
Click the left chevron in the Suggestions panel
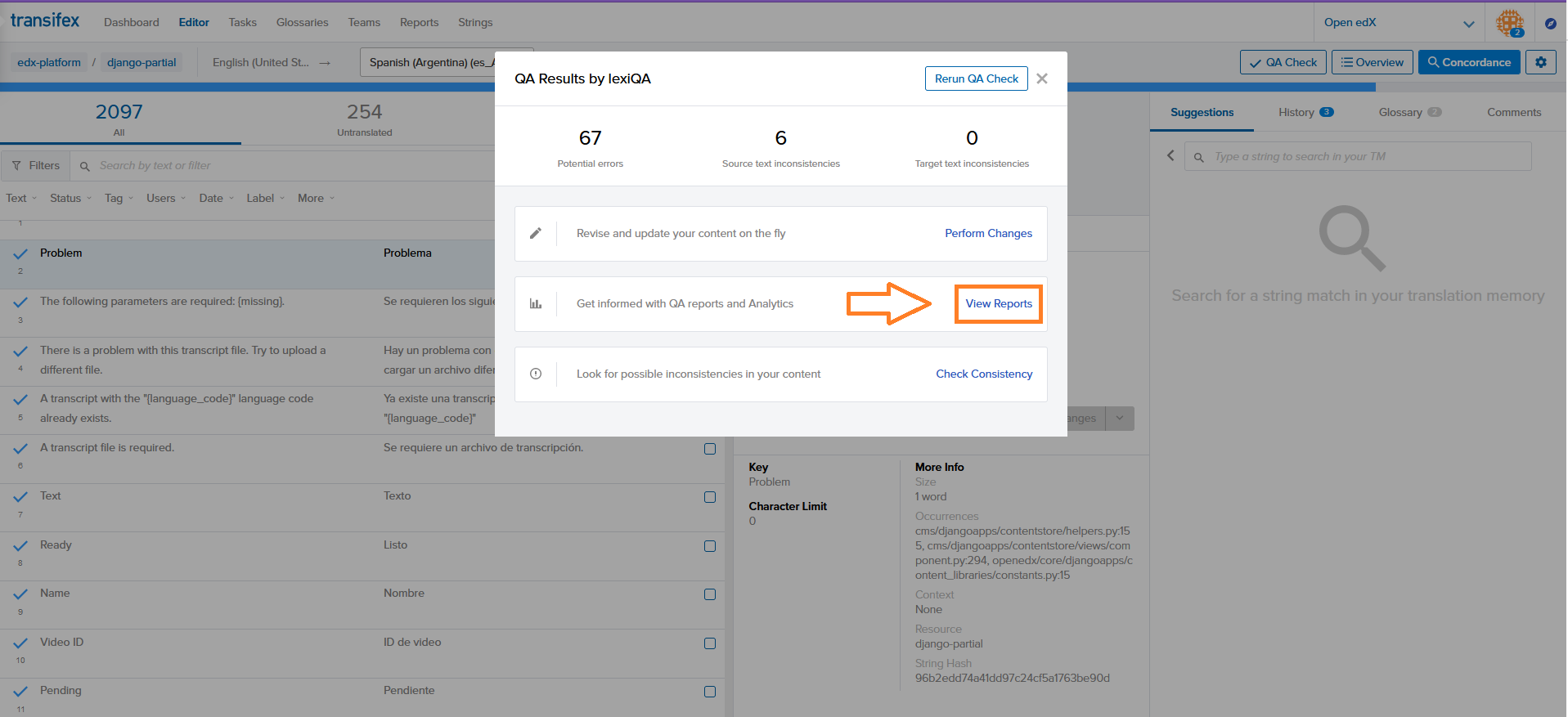(x=1170, y=155)
